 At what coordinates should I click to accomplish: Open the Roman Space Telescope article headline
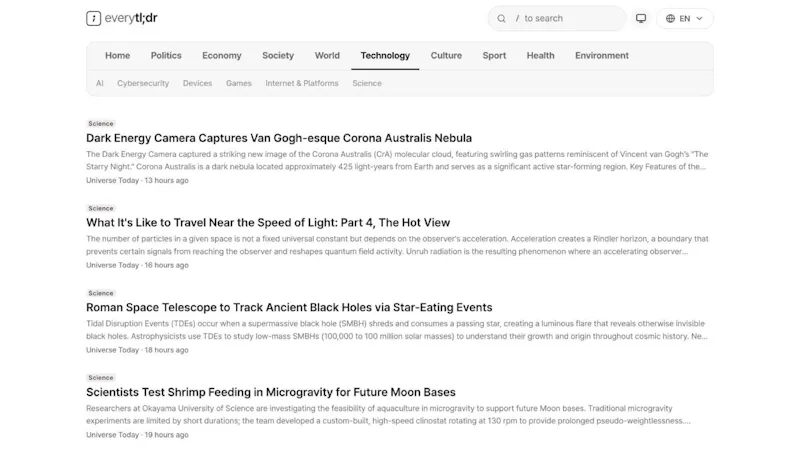point(289,308)
